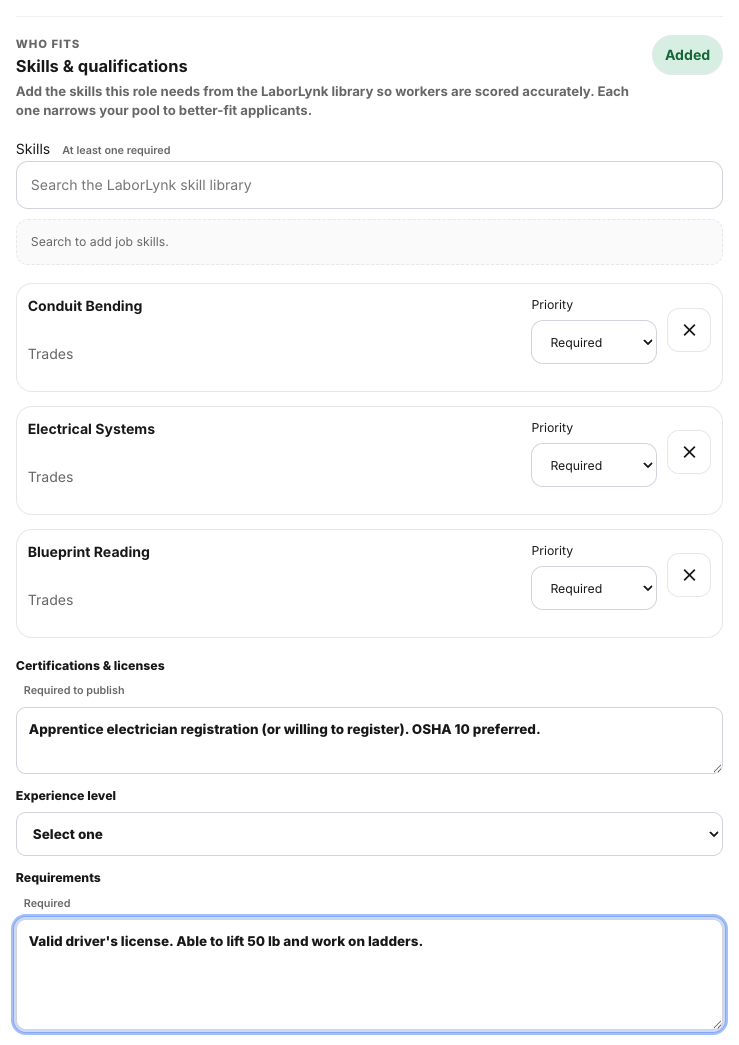The width and height of the screenshot is (739, 1045).
Task: Click the Priority label for Conduit Bending
Action: click(552, 305)
